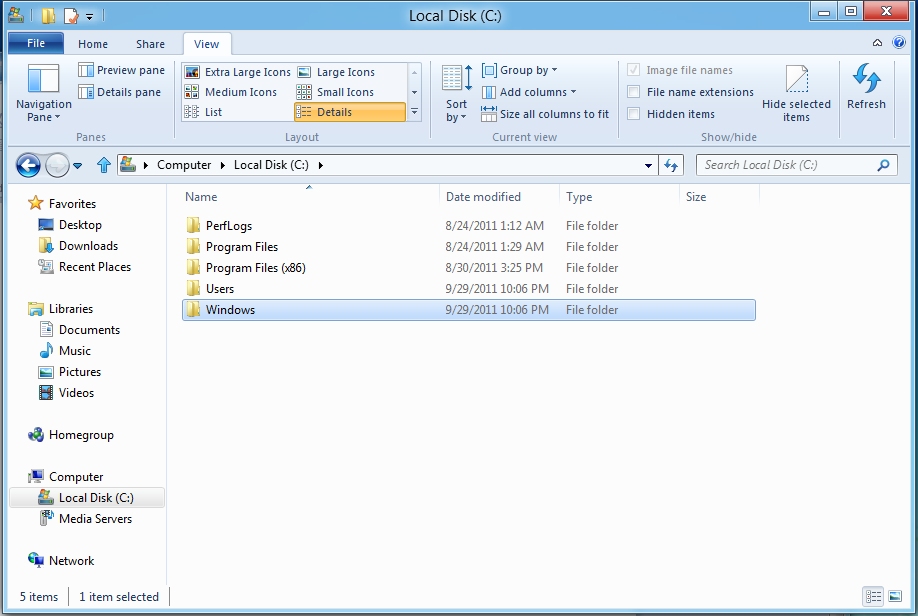
Task: Switch layout to List view
Action: click(203, 112)
